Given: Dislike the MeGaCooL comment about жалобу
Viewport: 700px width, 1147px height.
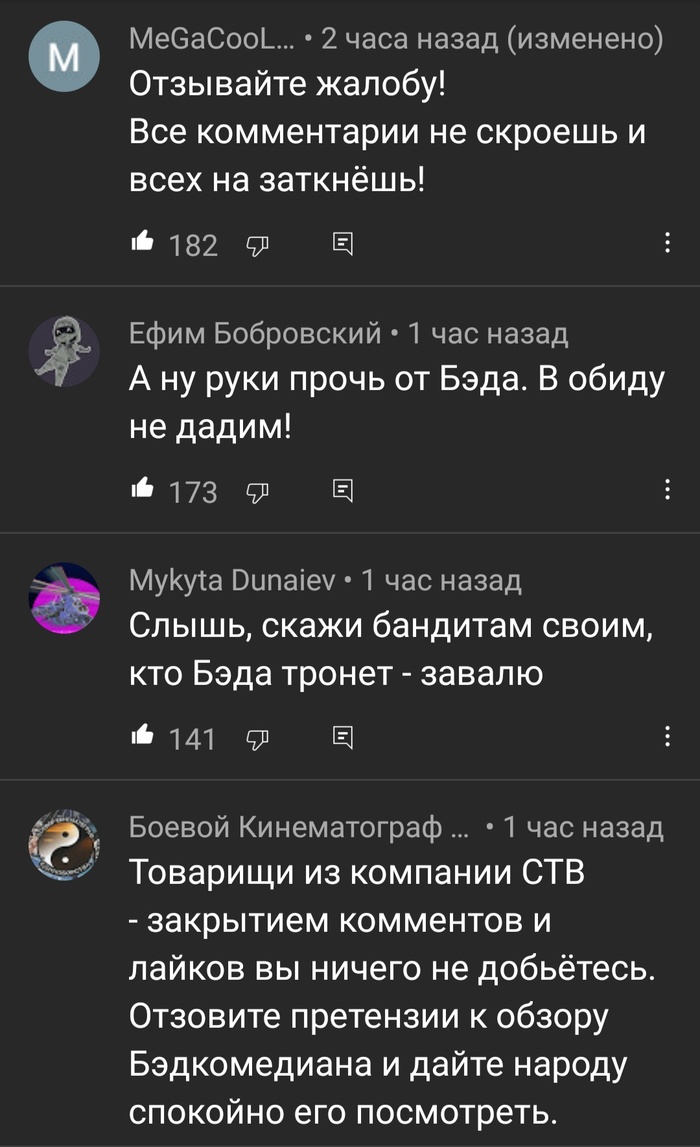Looking at the screenshot, I should (x=257, y=245).
